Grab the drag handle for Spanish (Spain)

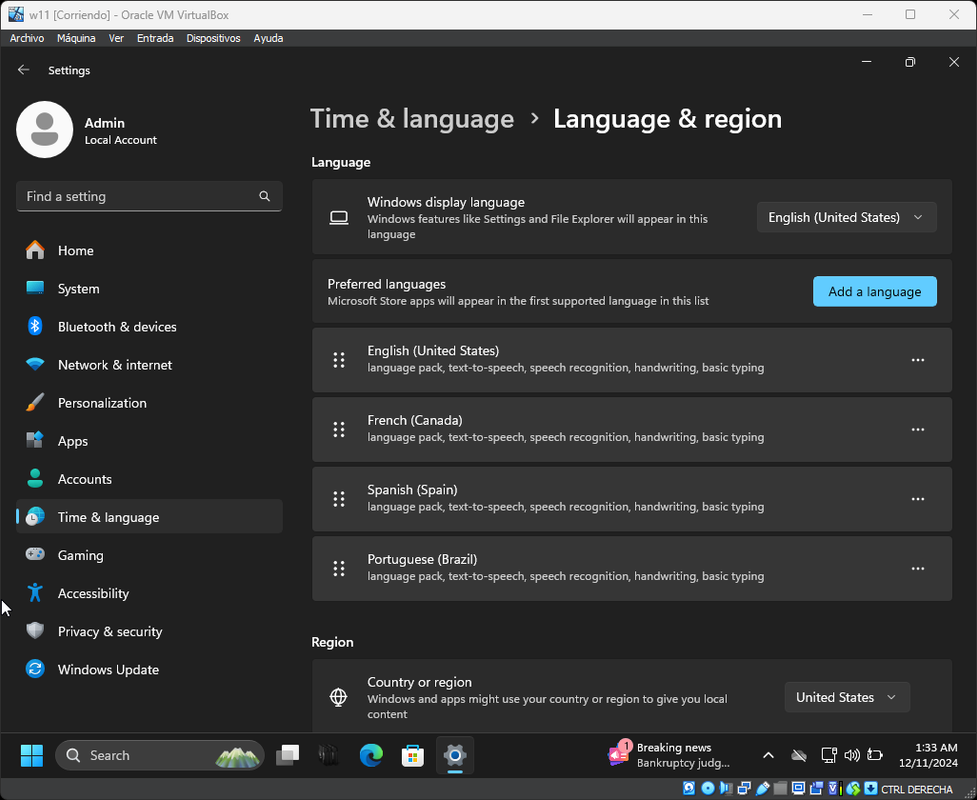(x=338, y=499)
